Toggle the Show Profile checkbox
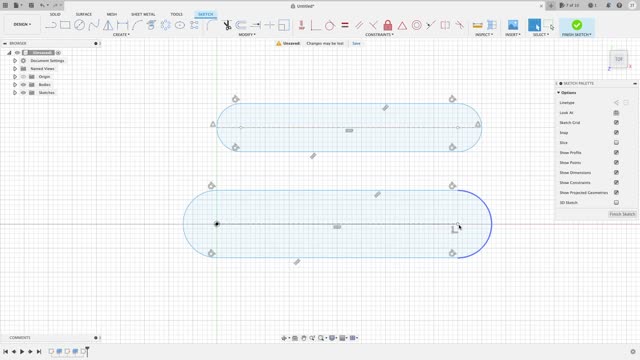 (x=616, y=152)
